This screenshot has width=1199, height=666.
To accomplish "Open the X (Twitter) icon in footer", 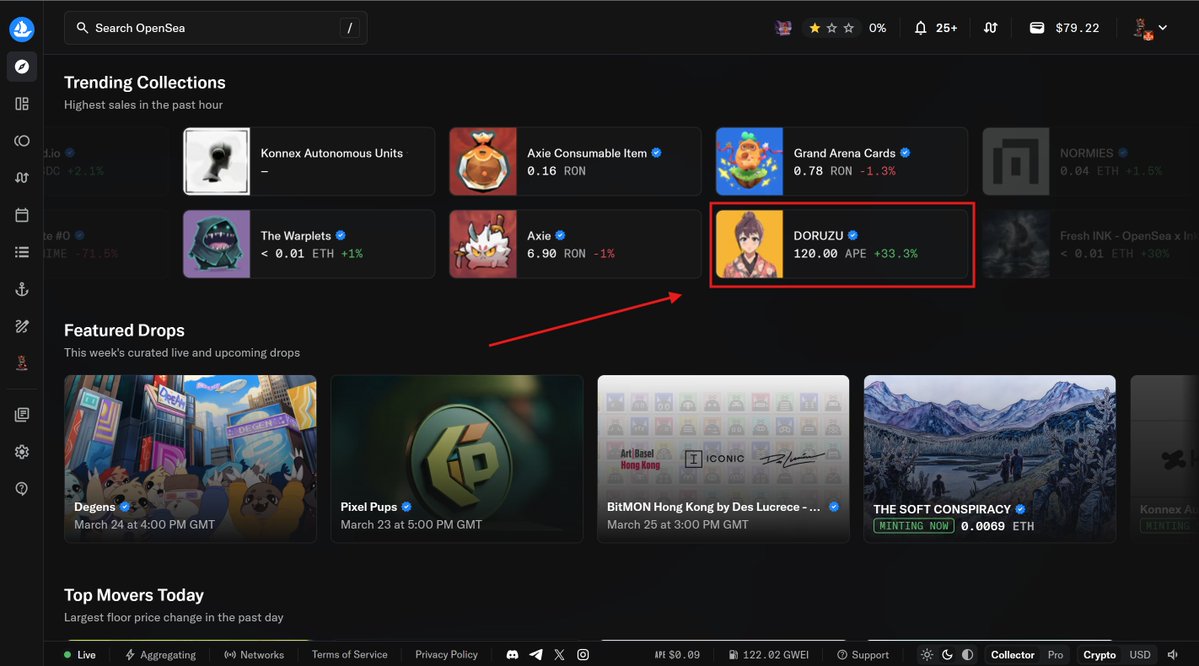I will tap(559, 655).
